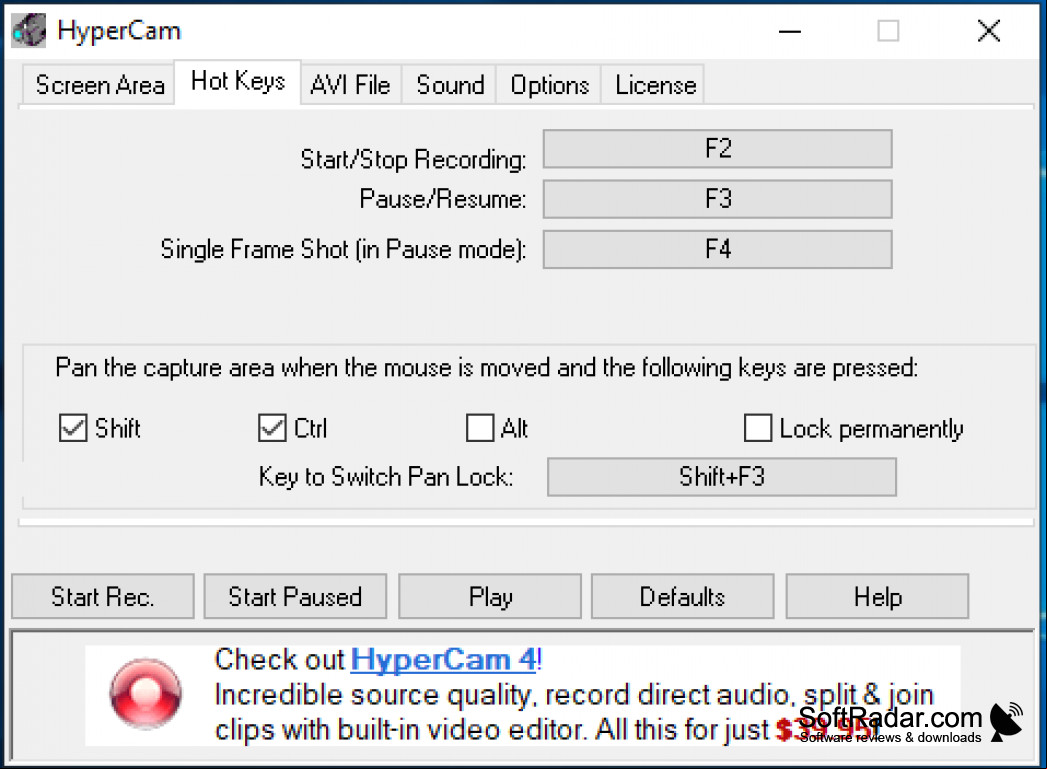Open Help from the bottom button row
This screenshot has height=769, width=1047.
[x=877, y=596]
